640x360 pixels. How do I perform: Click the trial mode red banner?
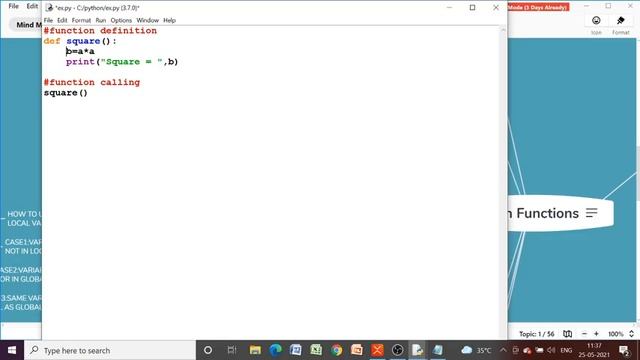tap(538, 7)
